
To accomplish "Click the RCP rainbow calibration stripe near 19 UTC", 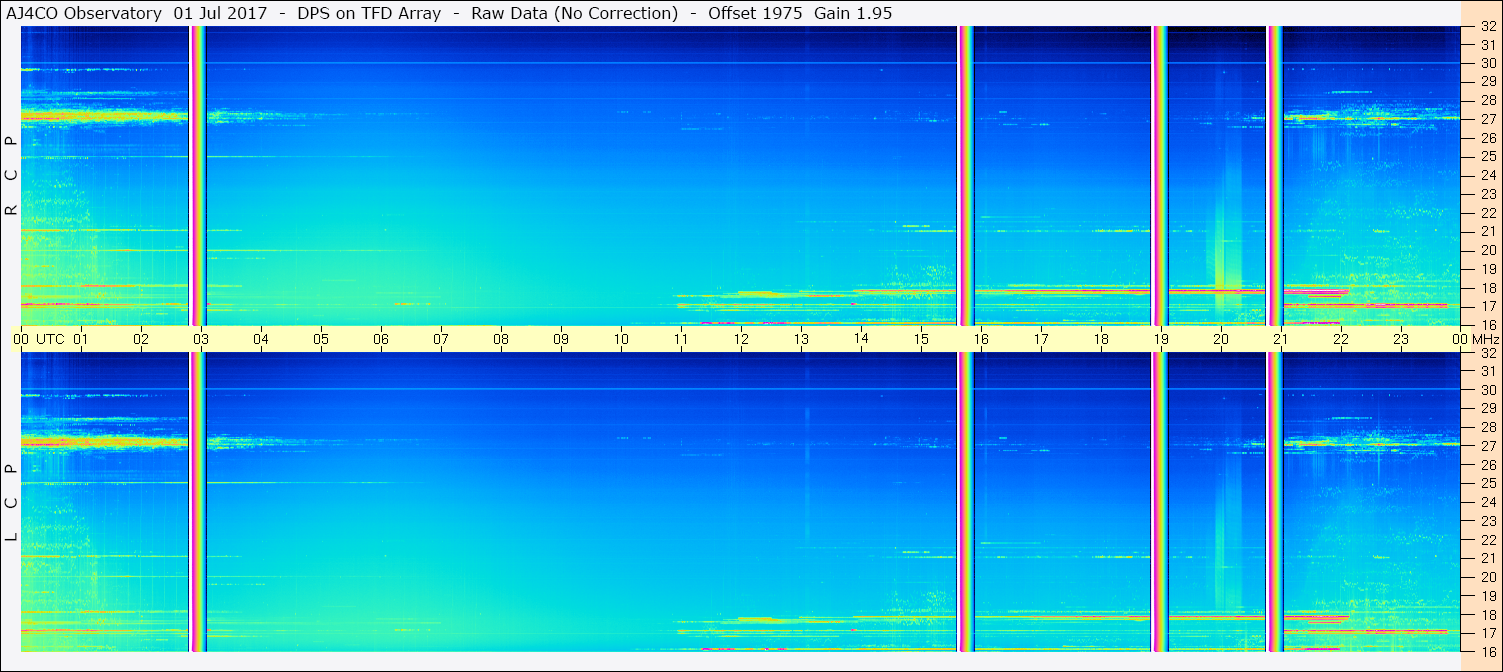I will click(1160, 176).
